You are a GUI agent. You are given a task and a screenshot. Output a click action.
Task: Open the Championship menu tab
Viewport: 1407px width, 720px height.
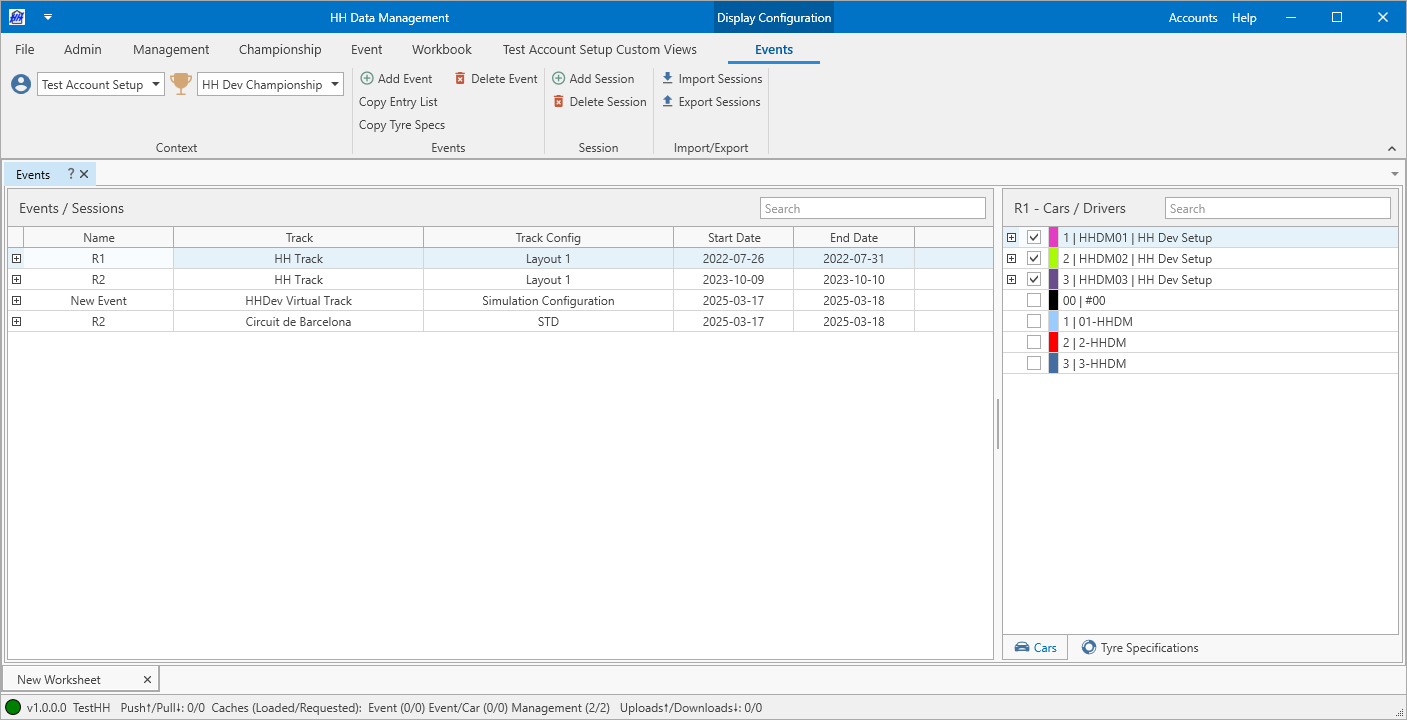[280, 50]
